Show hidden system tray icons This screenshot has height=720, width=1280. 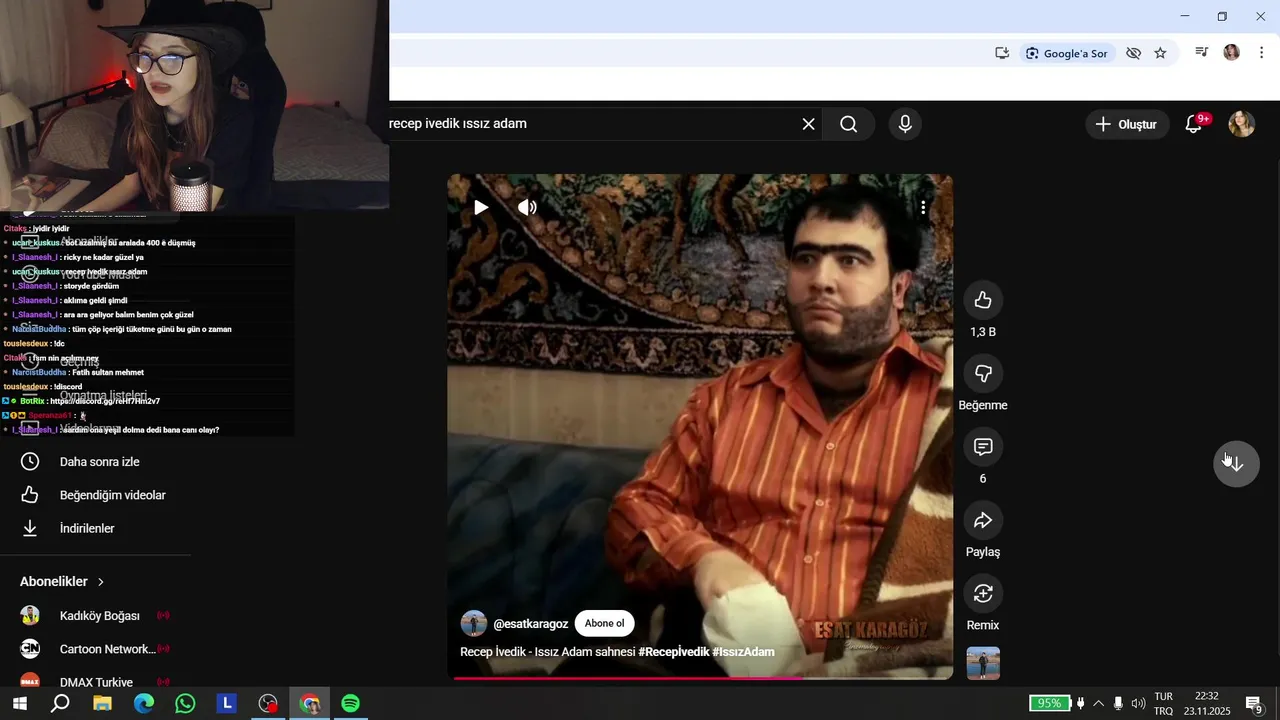point(1098,704)
